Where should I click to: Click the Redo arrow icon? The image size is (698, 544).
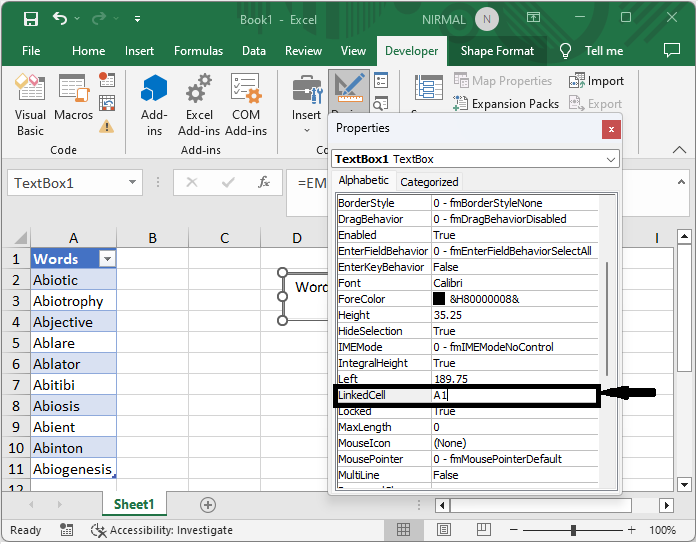coord(99,19)
